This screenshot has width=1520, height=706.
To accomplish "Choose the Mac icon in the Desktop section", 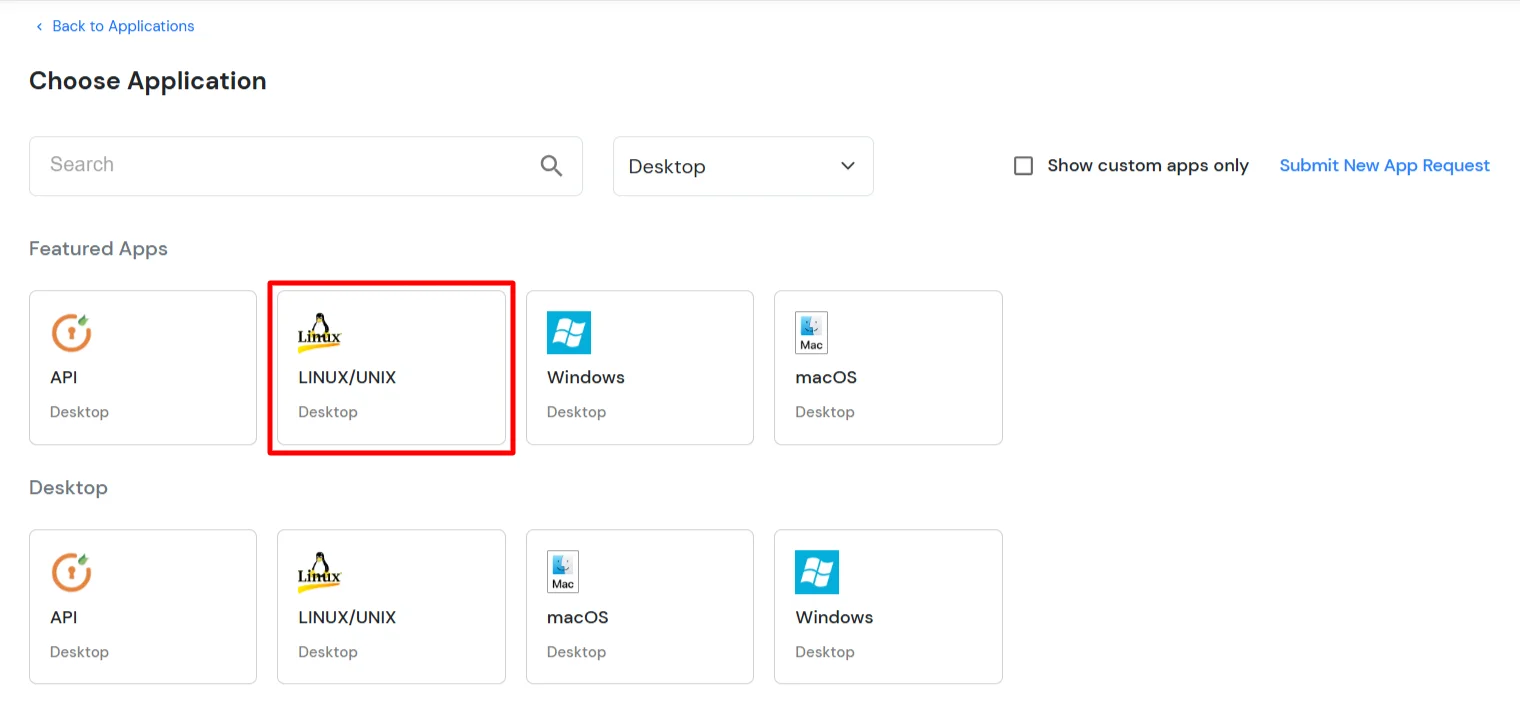I will pyautogui.click(x=563, y=572).
